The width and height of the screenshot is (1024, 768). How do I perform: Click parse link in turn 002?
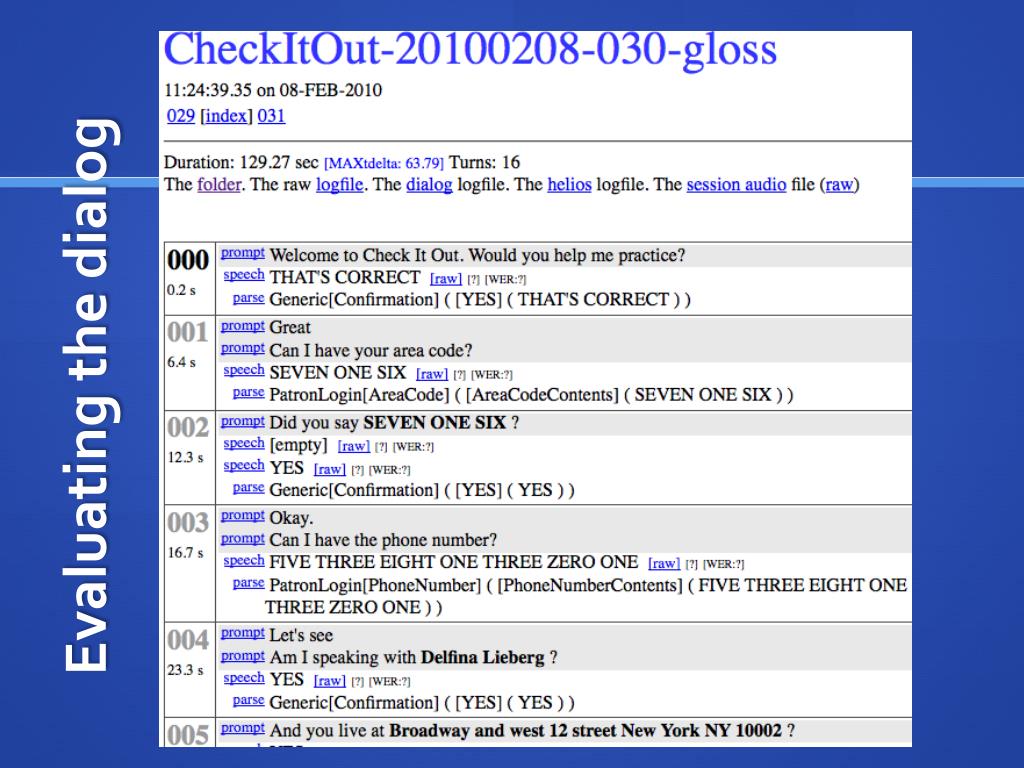coord(248,488)
